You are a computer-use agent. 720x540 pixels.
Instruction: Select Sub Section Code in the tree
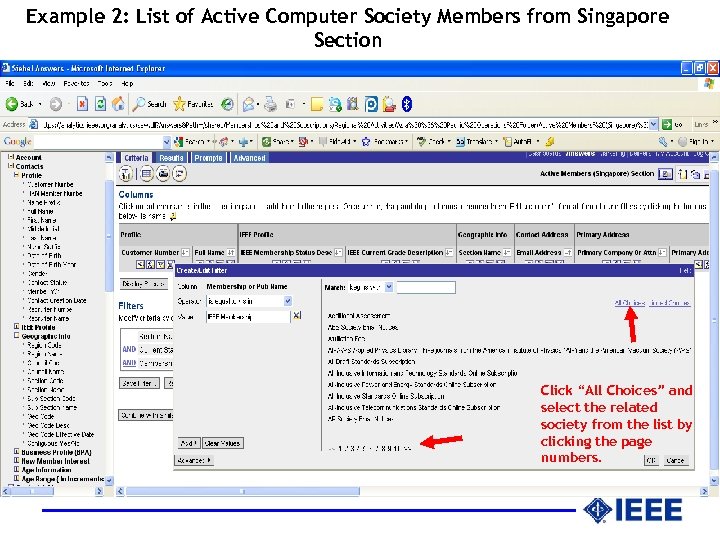tap(51, 399)
